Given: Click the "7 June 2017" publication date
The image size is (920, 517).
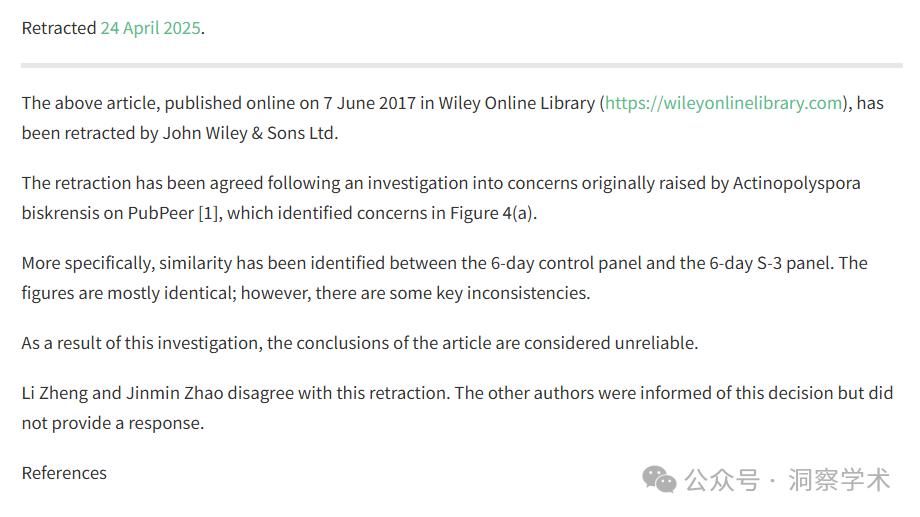Looking at the screenshot, I should [x=370, y=103].
